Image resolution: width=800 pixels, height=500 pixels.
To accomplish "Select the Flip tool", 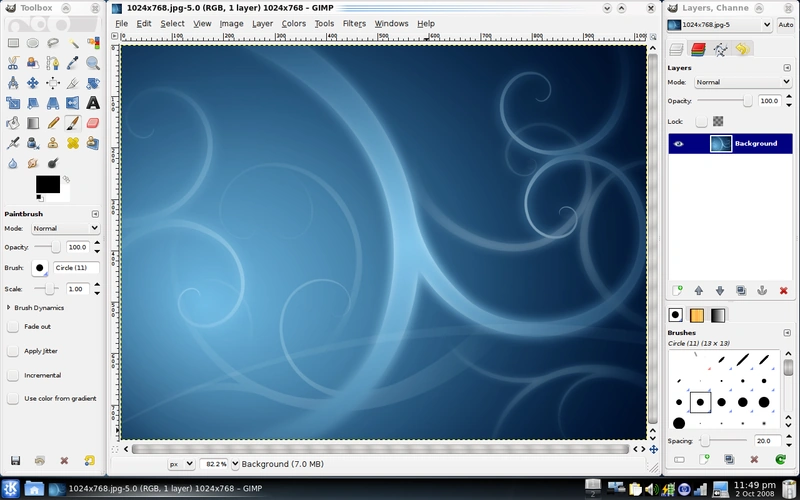I will coord(73,103).
